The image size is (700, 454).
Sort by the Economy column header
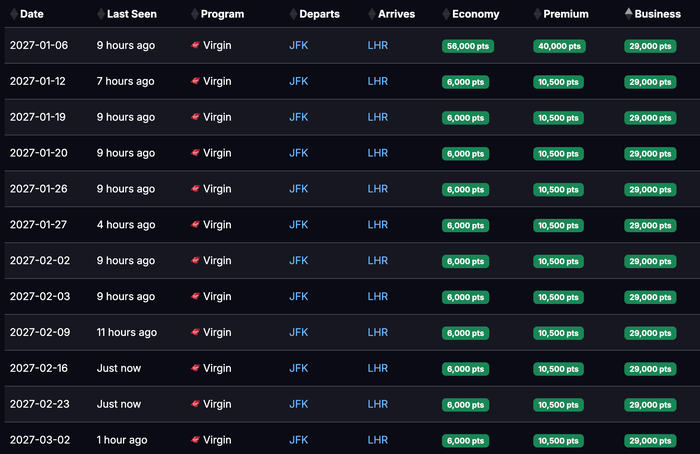tap(471, 14)
